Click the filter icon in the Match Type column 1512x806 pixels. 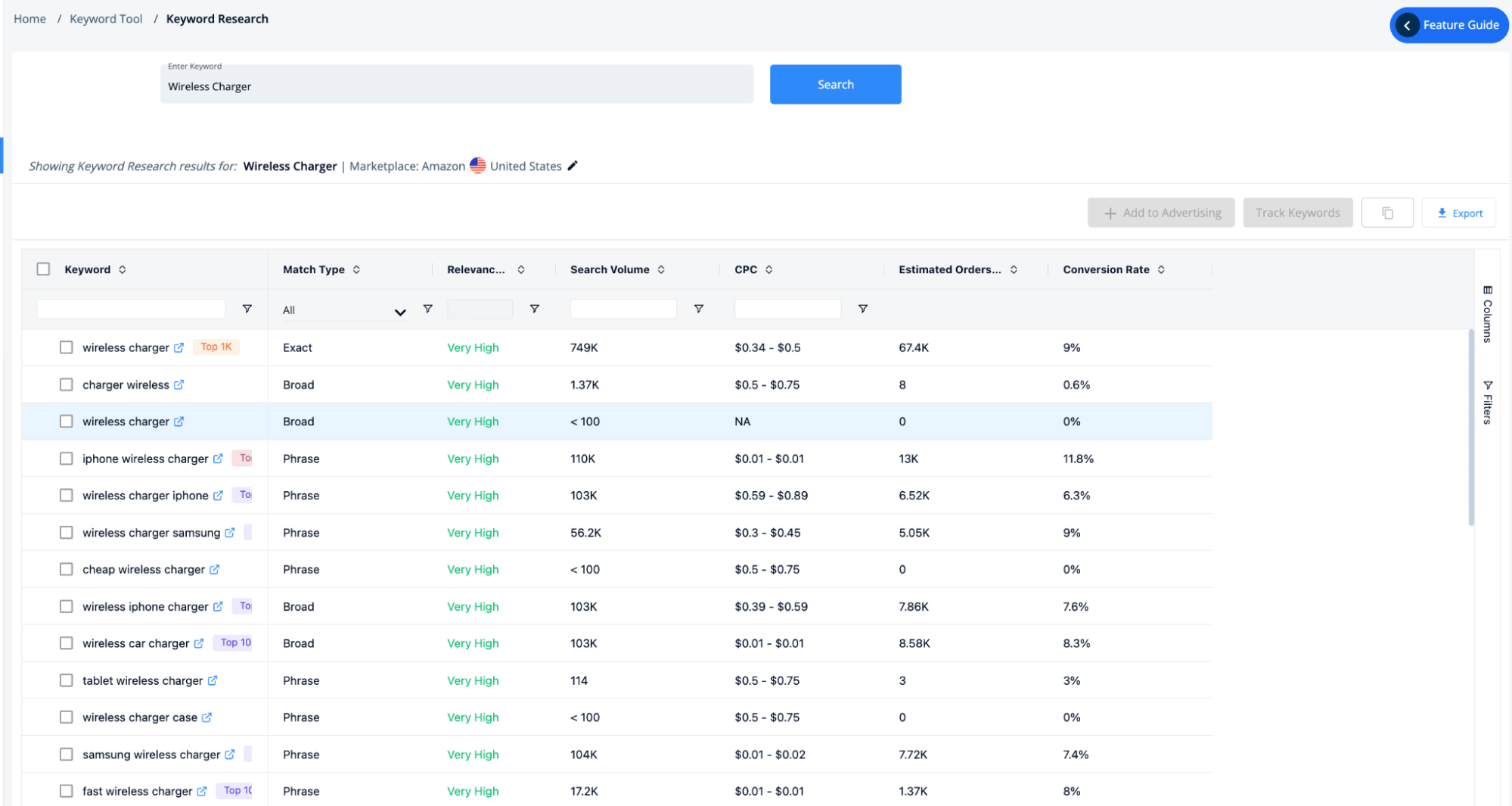point(428,308)
